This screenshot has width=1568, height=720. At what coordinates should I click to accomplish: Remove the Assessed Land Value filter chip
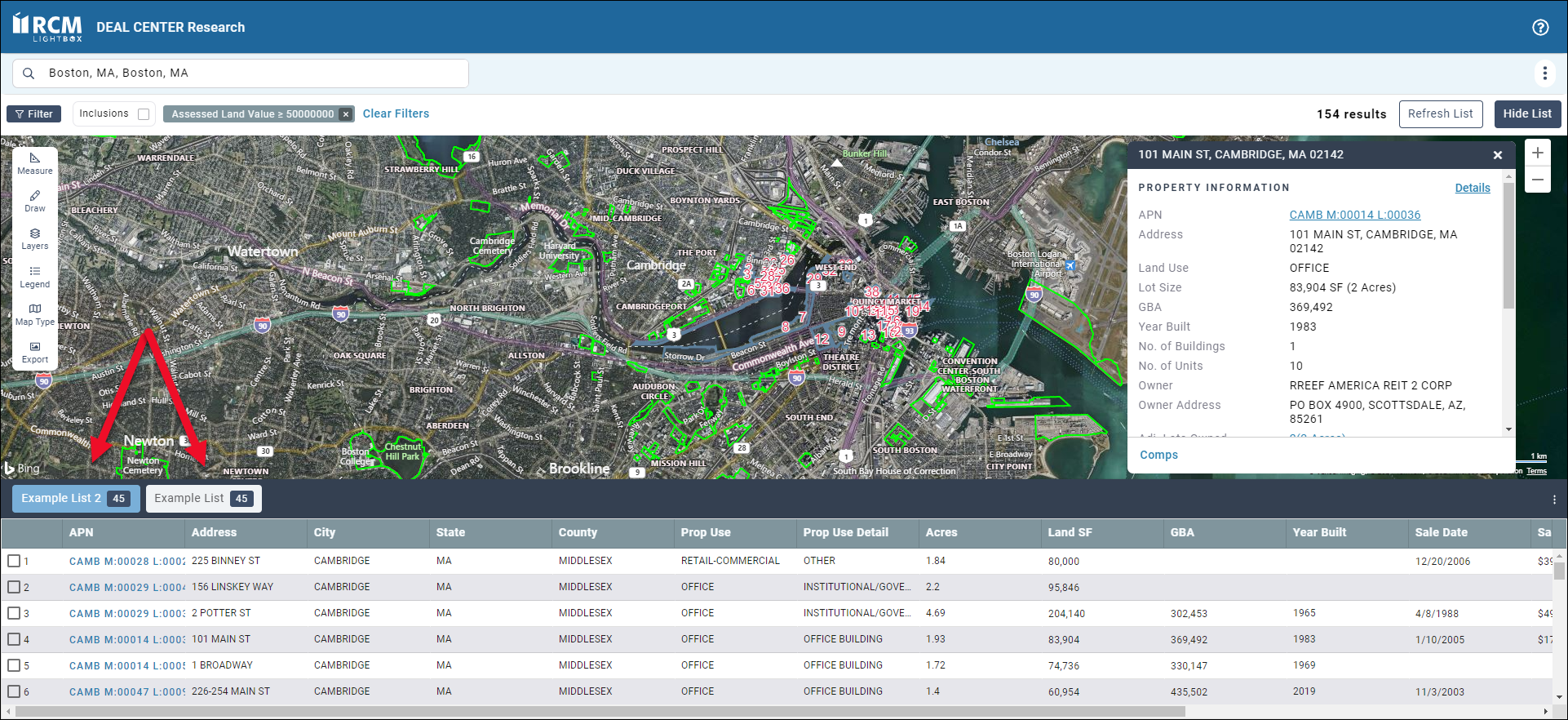point(346,114)
